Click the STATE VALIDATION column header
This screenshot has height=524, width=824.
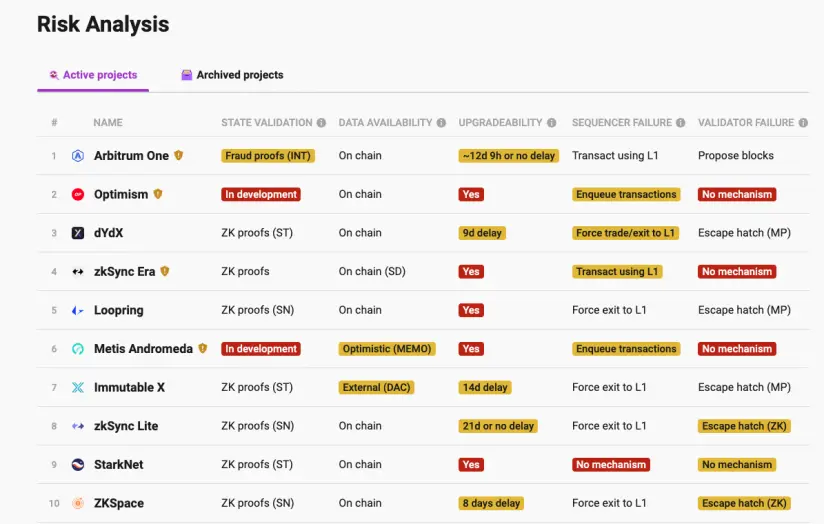[267, 122]
